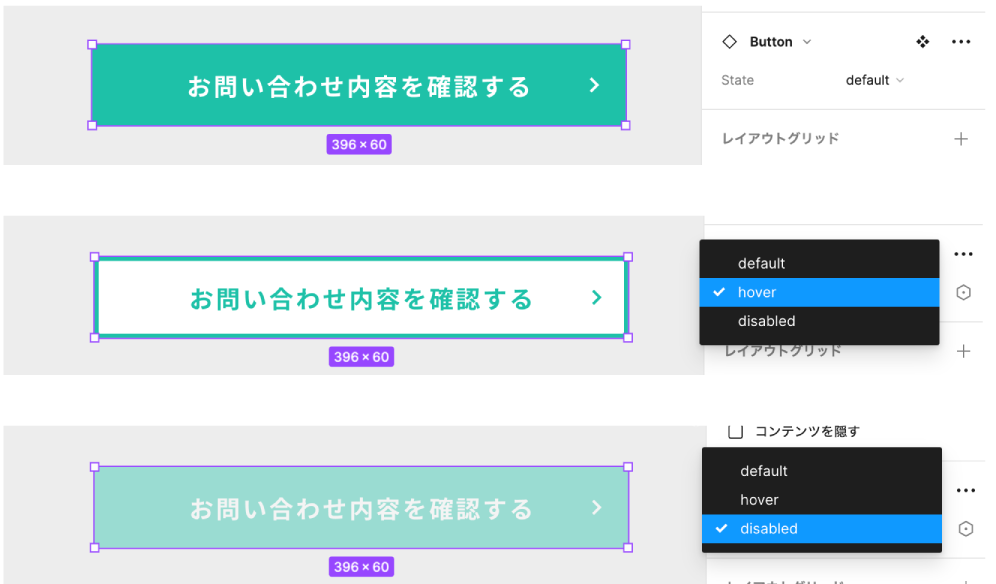This screenshot has height=584, width=996.
Task: Open the State default dropdown
Action: click(874, 80)
